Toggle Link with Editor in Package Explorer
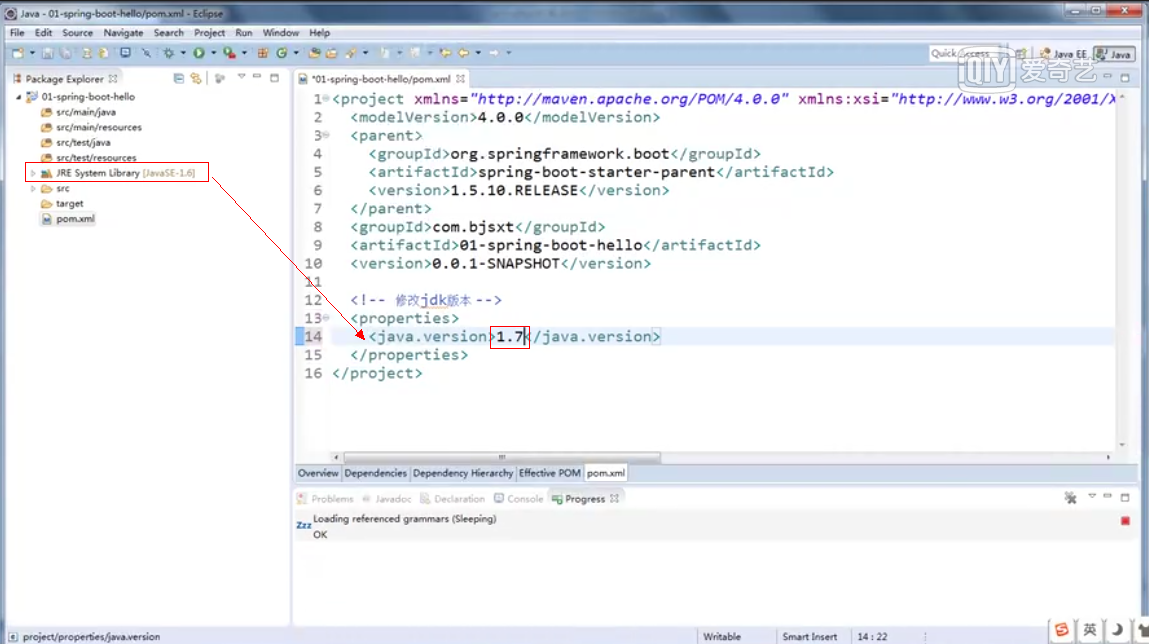The image size is (1149, 644). point(197,78)
